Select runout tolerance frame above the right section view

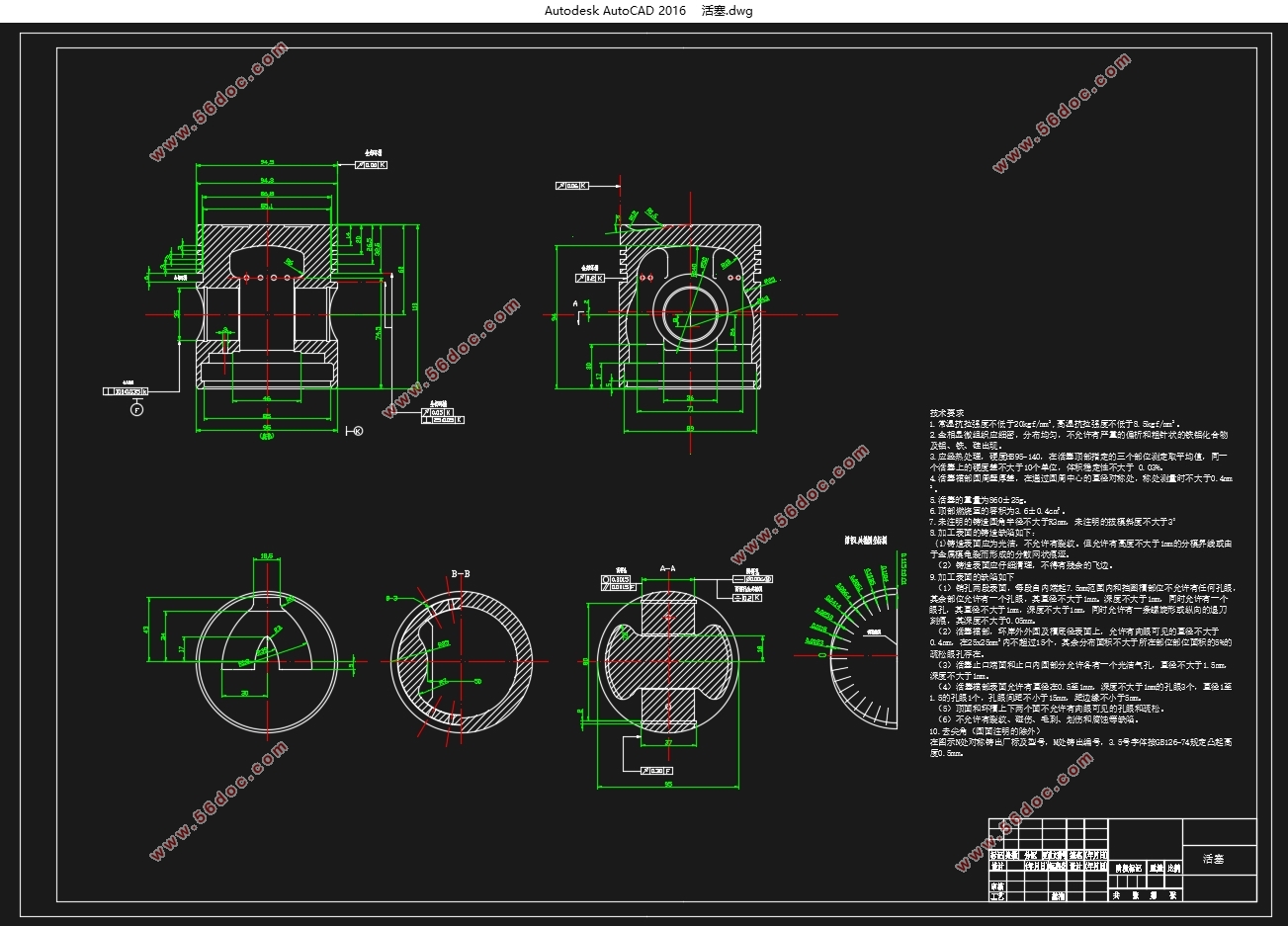[x=572, y=185]
